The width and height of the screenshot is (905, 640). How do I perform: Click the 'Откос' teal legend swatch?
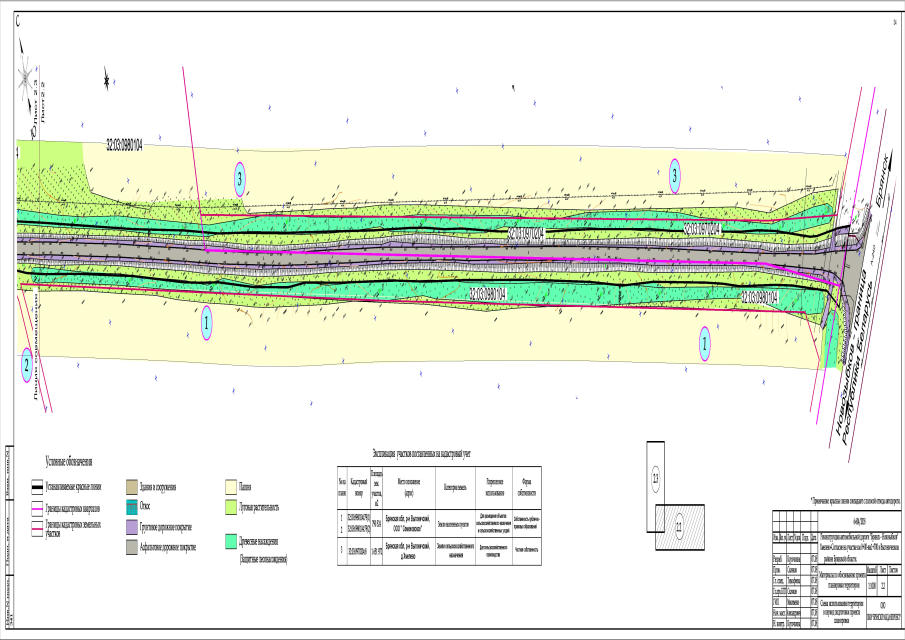coord(131,507)
